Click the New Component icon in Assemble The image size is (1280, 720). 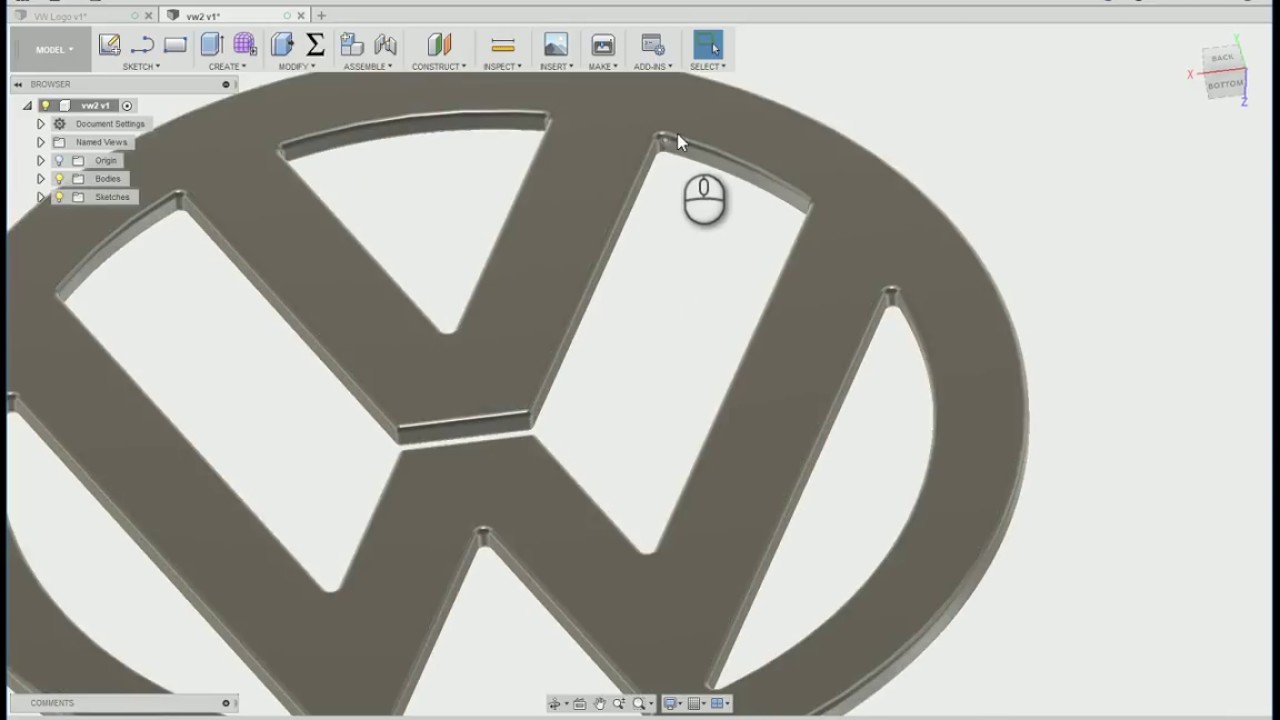click(x=351, y=44)
